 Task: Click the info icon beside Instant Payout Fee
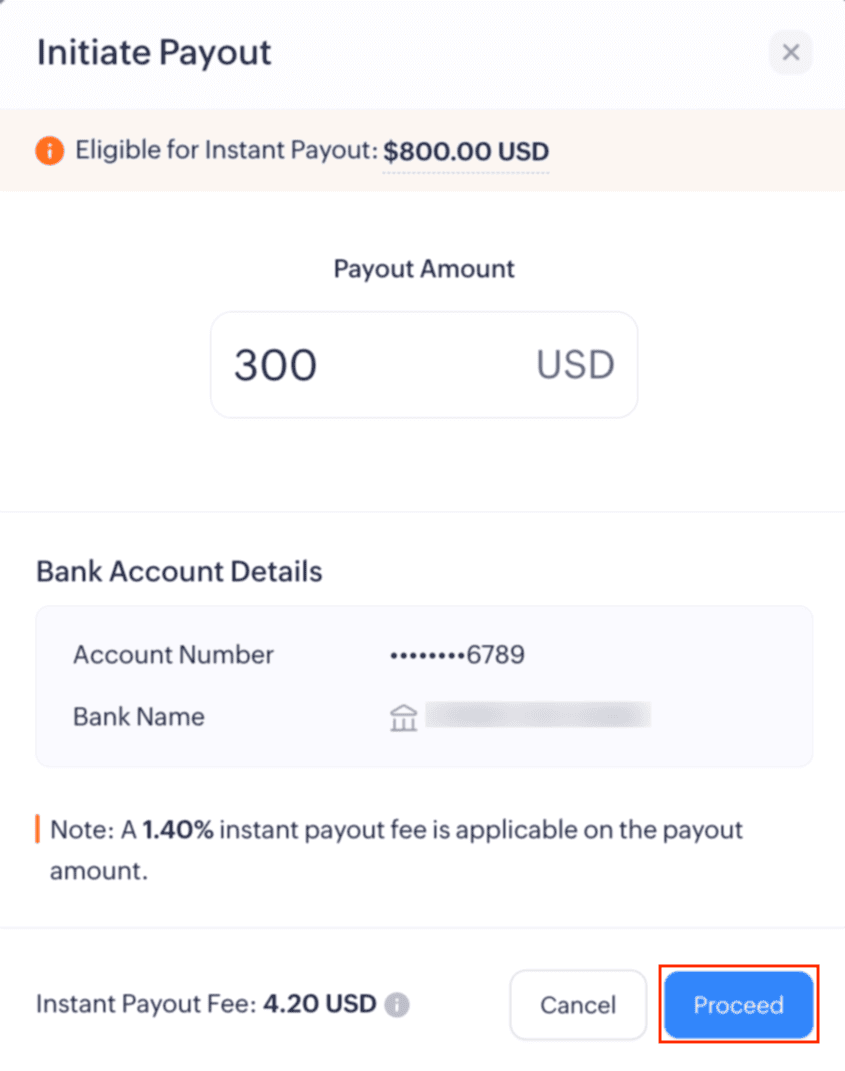(397, 1004)
